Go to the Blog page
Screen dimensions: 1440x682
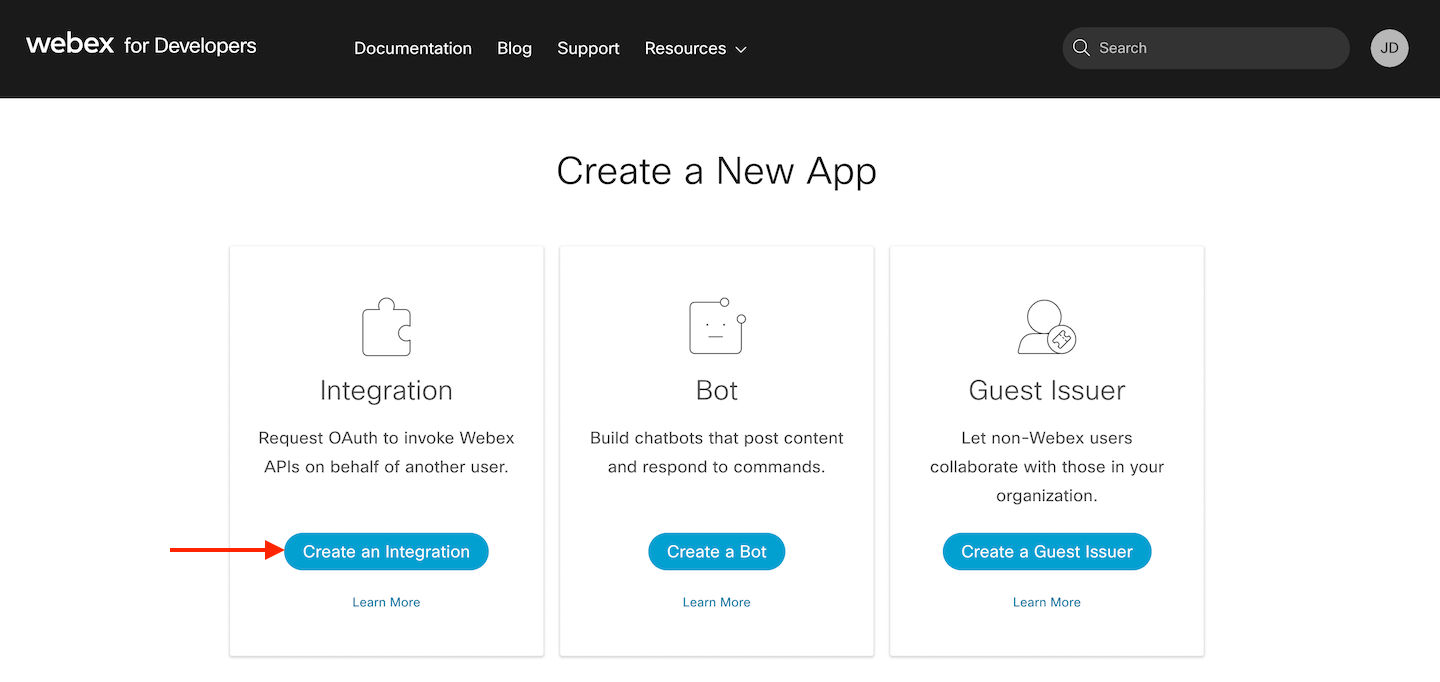(514, 48)
